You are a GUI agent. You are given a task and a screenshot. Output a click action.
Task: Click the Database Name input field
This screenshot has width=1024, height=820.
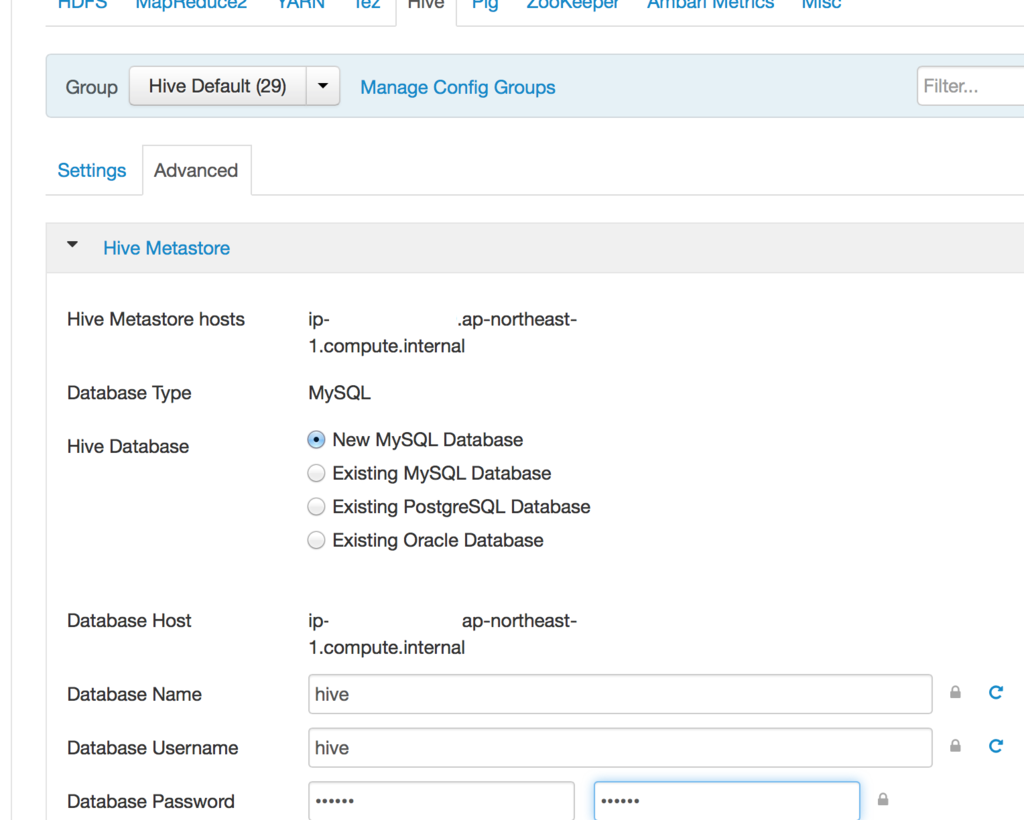(x=620, y=694)
